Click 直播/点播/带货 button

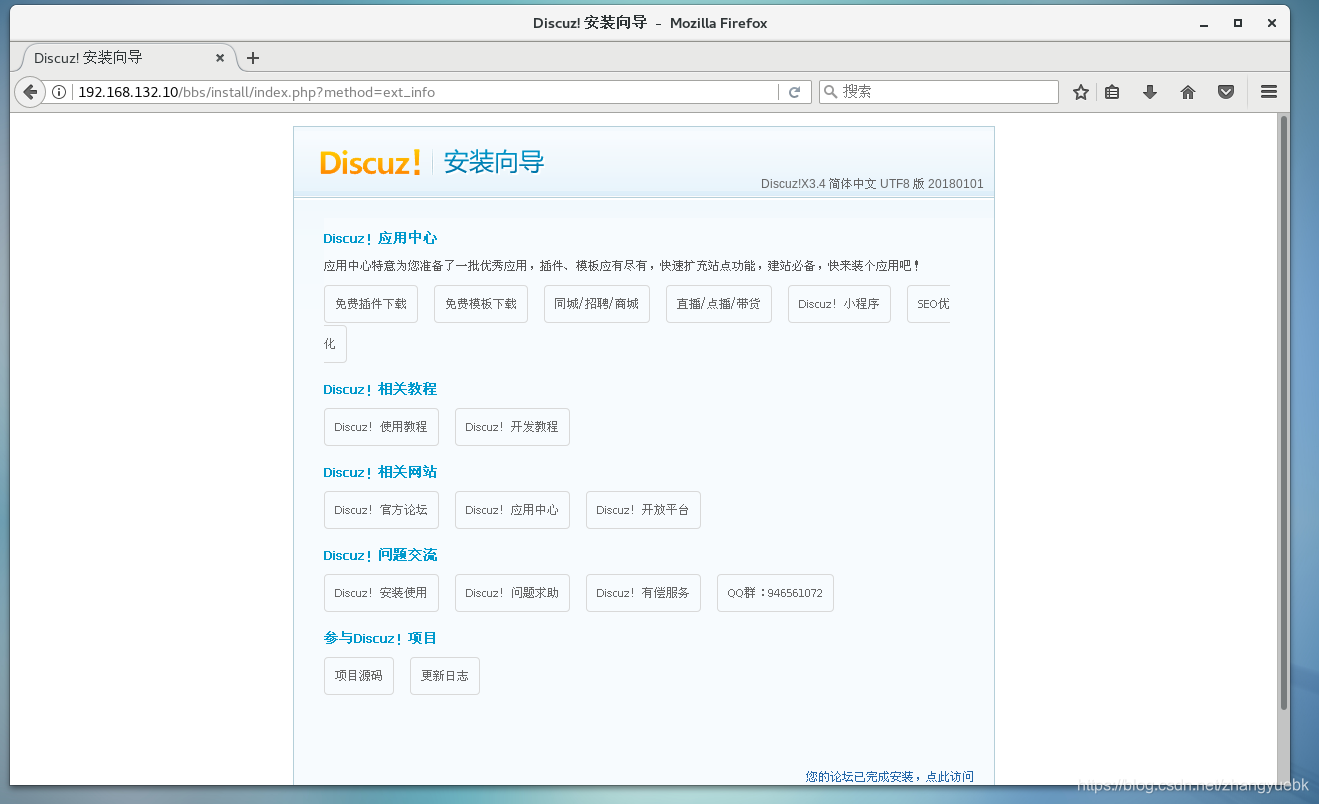[x=719, y=304]
